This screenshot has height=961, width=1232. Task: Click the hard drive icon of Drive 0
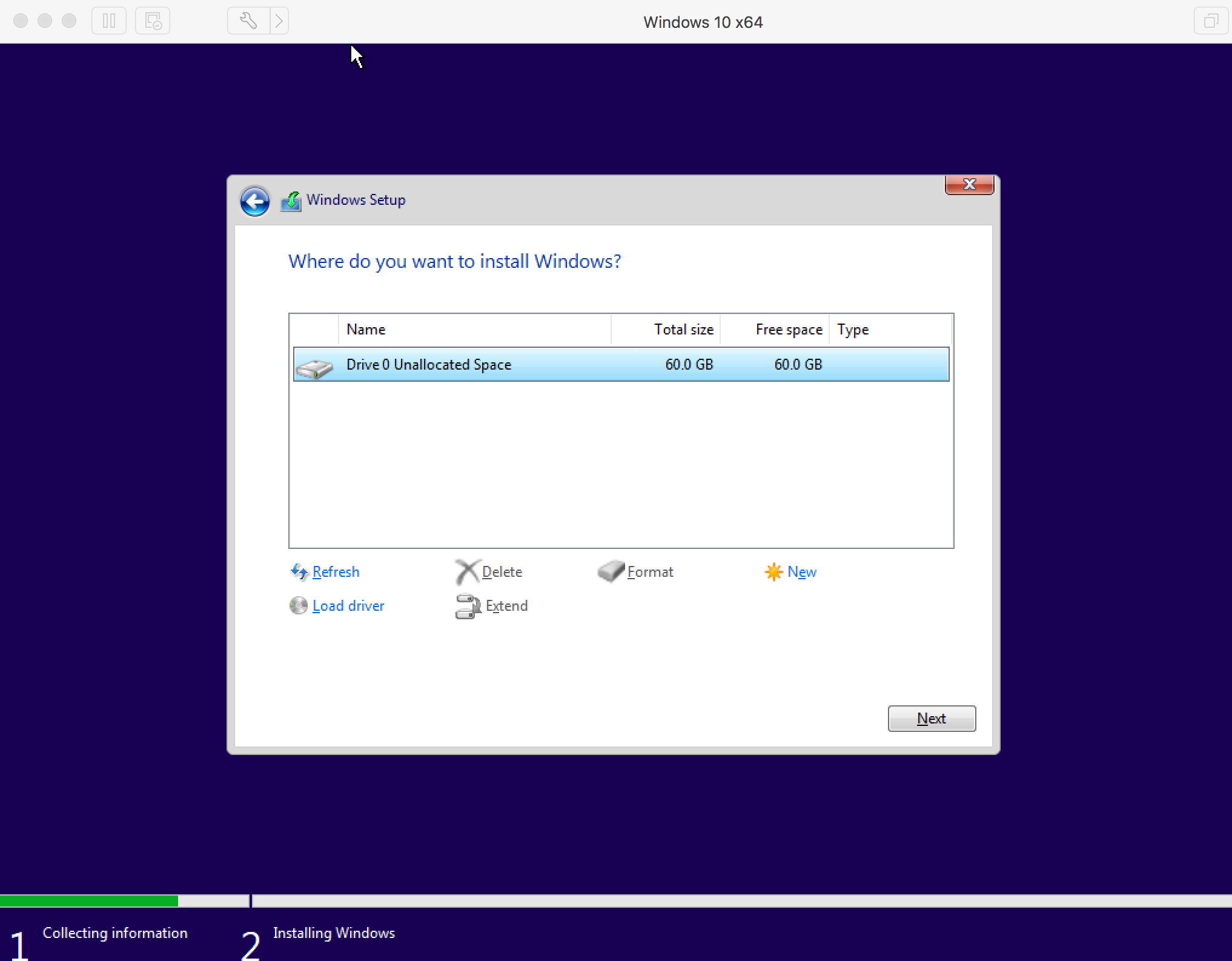click(x=314, y=368)
